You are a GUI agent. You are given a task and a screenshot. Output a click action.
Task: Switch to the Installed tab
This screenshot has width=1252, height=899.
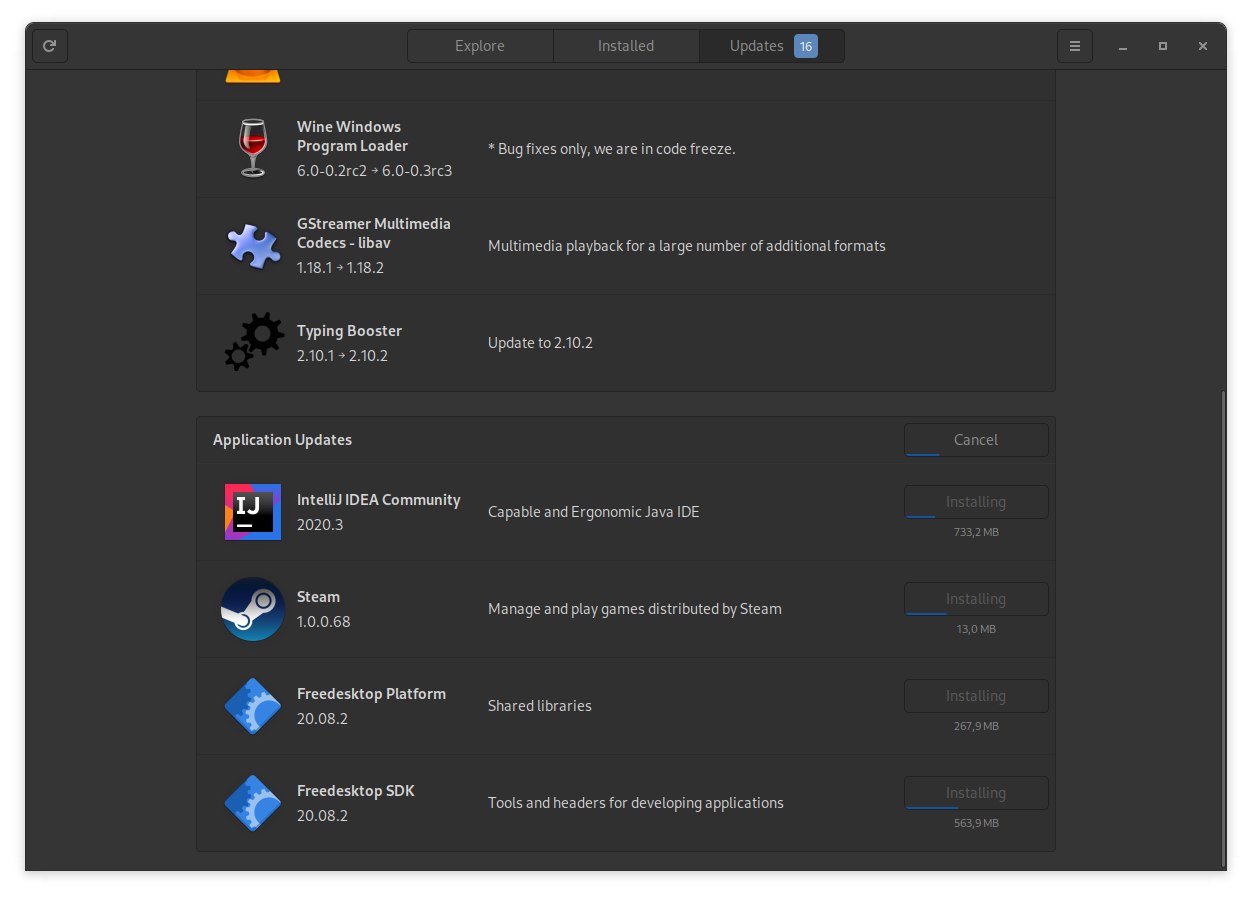(x=626, y=46)
